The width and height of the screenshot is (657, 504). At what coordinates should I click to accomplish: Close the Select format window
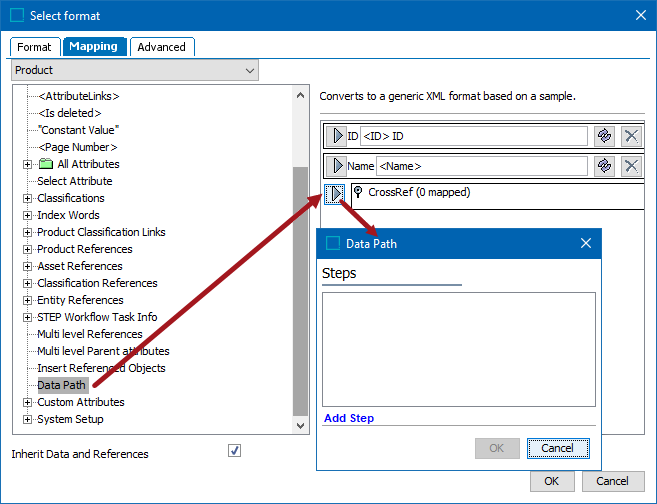(x=641, y=16)
